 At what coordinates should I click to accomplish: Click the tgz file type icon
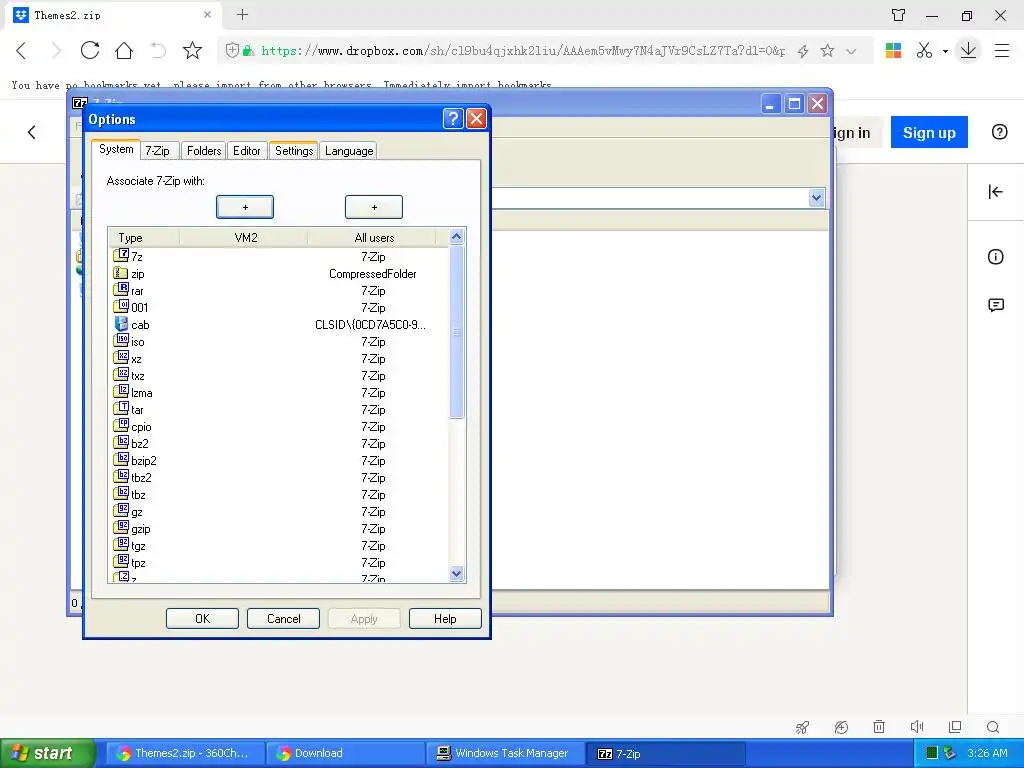pyautogui.click(x=121, y=545)
